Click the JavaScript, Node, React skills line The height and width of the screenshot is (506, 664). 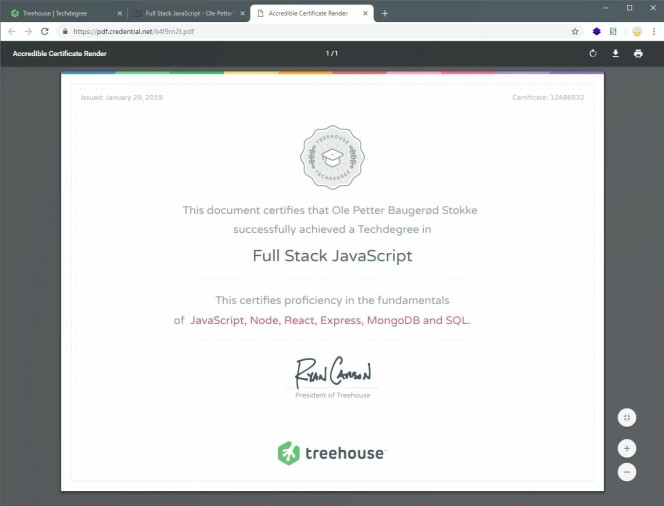pos(330,320)
